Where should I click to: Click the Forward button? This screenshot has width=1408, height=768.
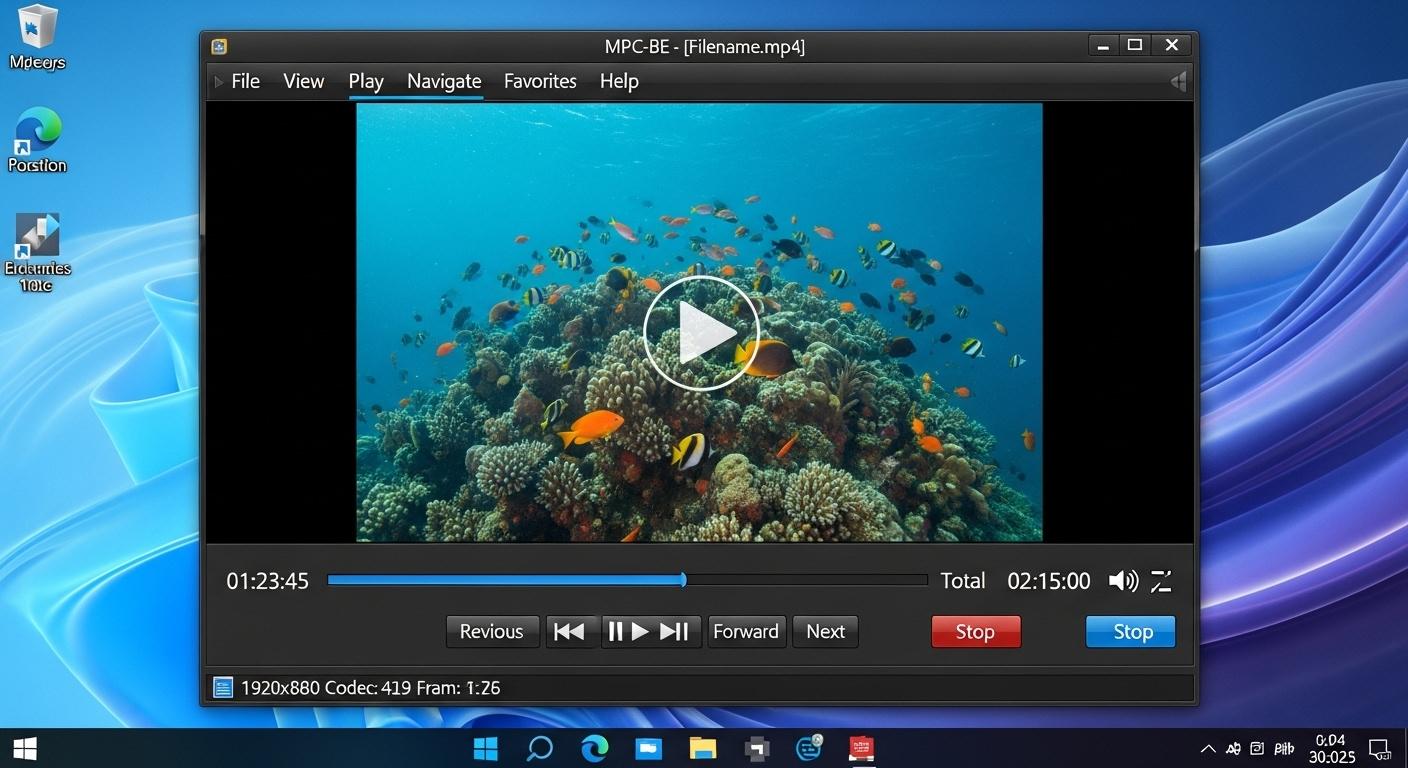[746, 631]
